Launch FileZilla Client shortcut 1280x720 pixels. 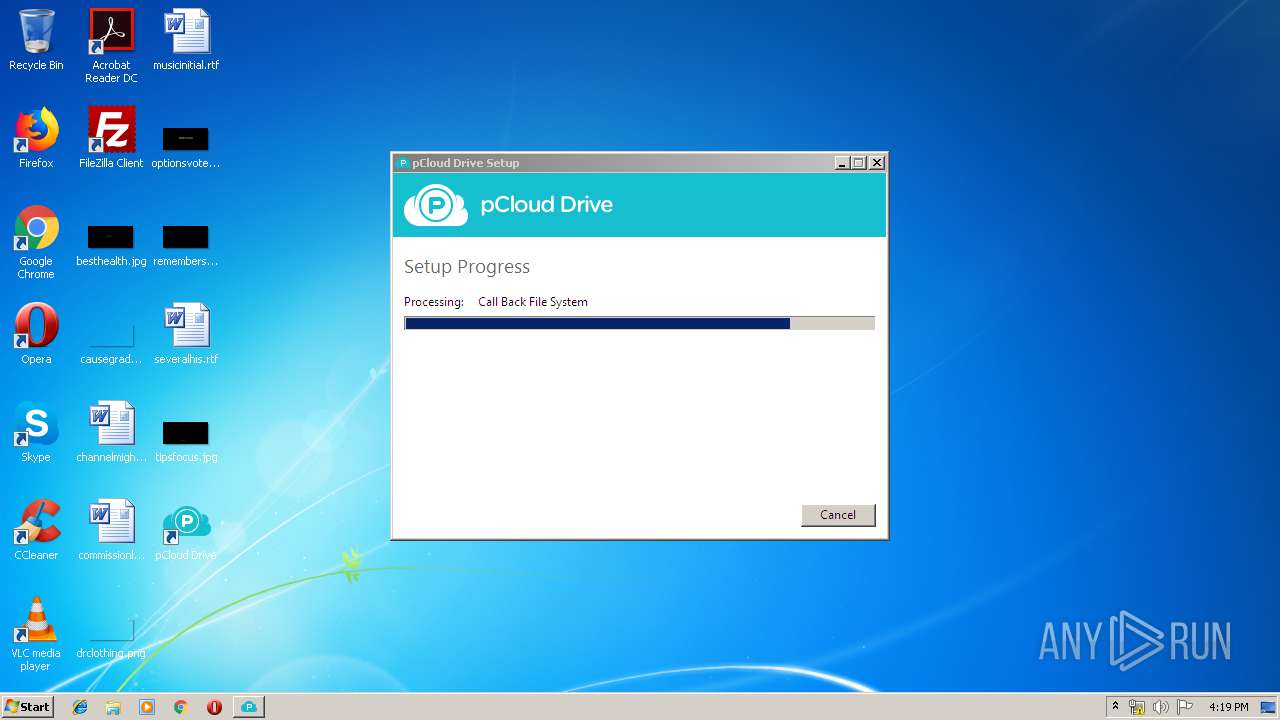[x=111, y=138]
